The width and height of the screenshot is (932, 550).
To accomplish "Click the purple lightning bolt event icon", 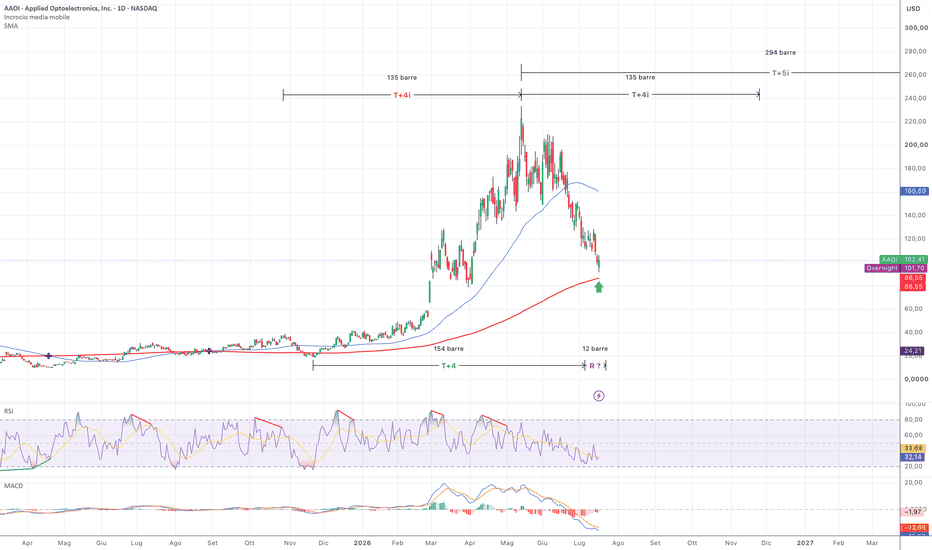I will coord(599,395).
